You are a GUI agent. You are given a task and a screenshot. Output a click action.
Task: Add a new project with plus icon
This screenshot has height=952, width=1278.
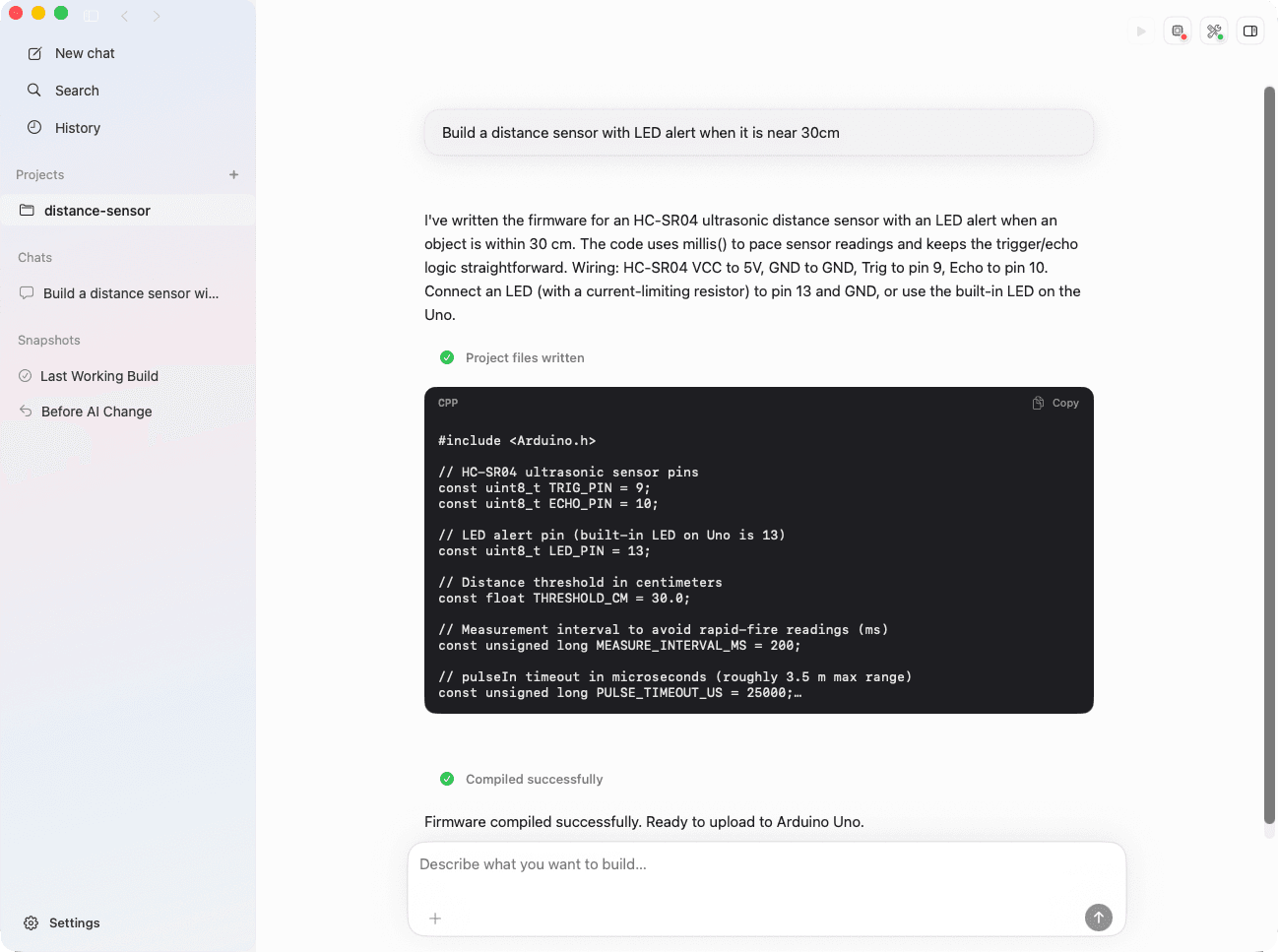coord(233,174)
